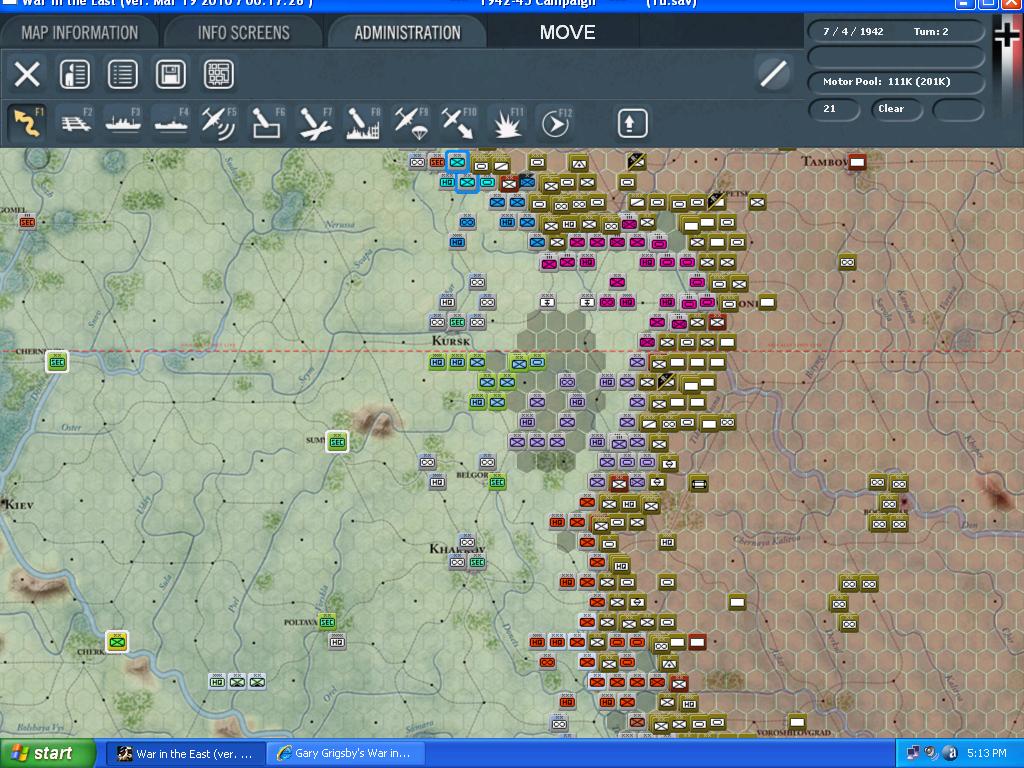Open the INFO SCREENS tab
This screenshot has width=1024, height=768.
[x=243, y=33]
